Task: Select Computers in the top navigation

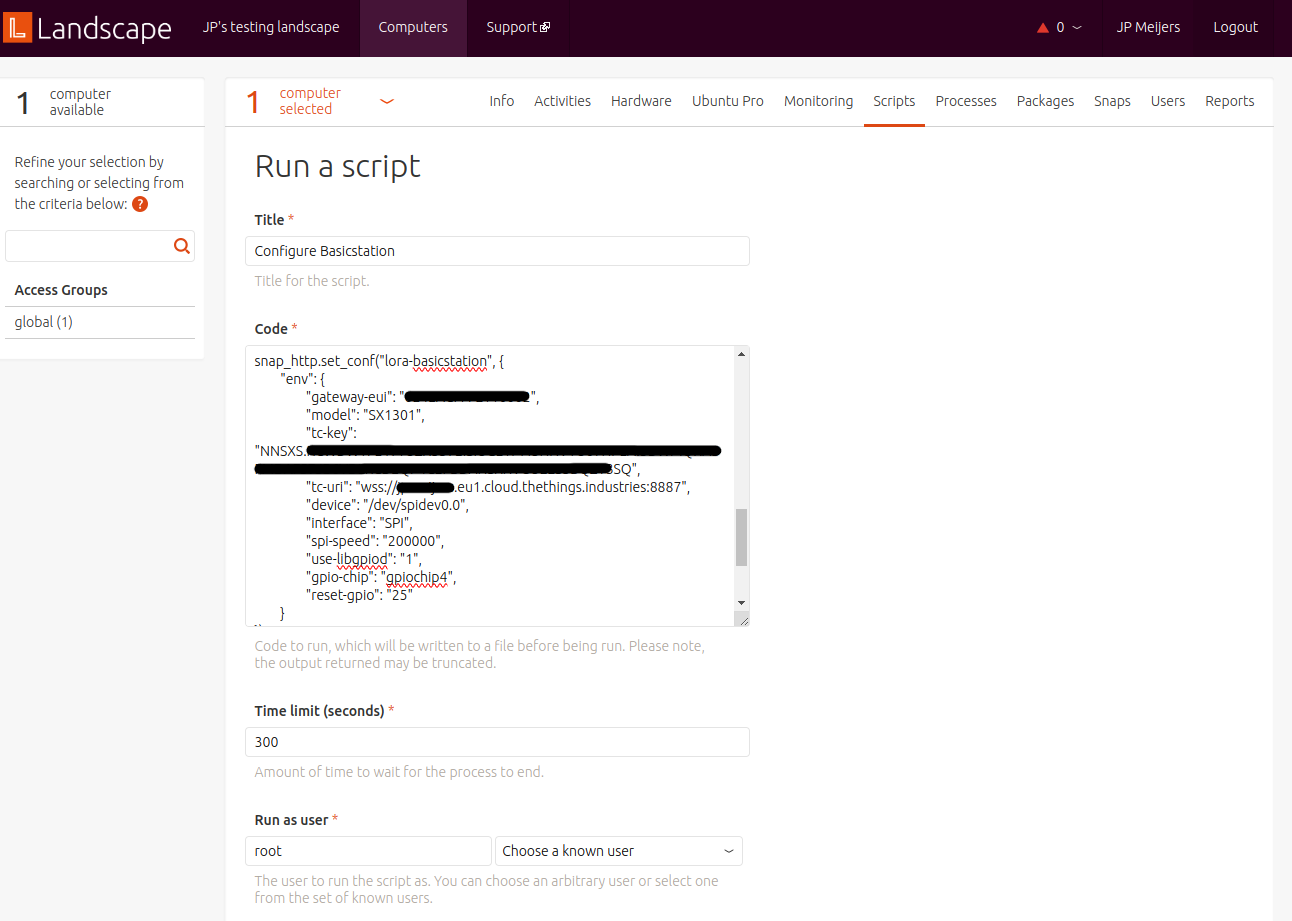Action: pyautogui.click(x=412, y=27)
